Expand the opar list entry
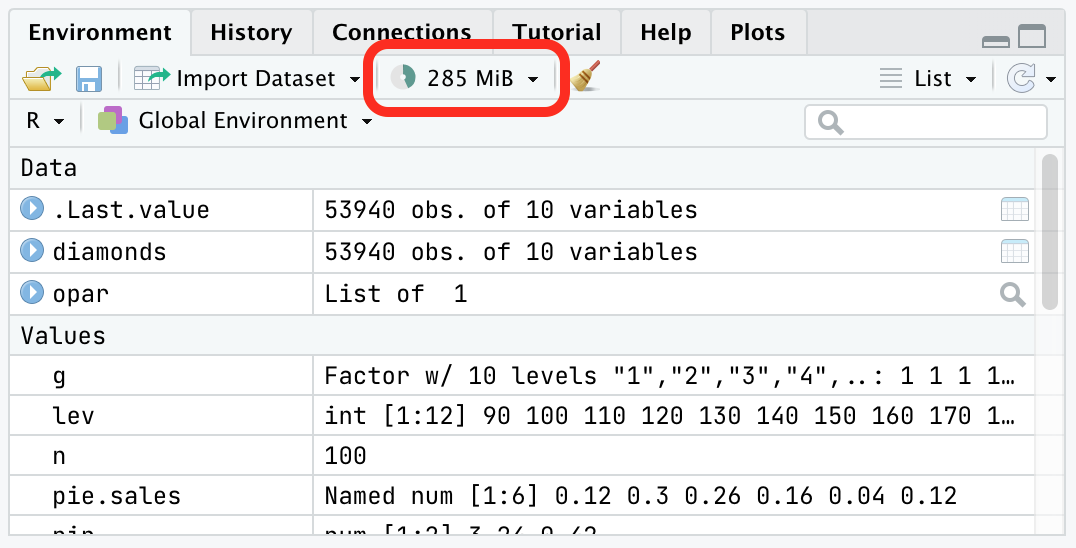Image resolution: width=1076 pixels, height=548 pixels. click(x=32, y=293)
